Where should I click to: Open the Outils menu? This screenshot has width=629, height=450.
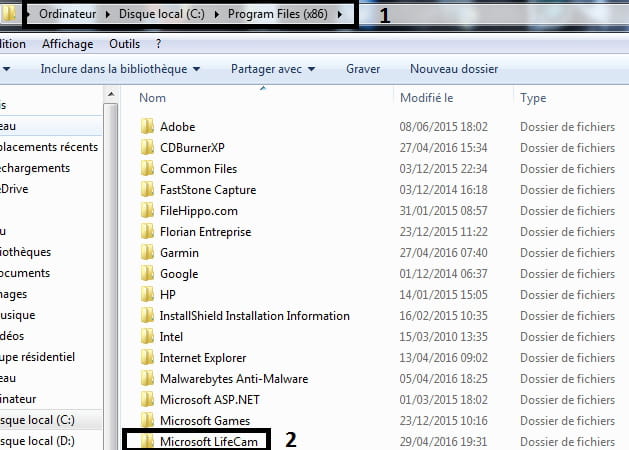point(124,44)
